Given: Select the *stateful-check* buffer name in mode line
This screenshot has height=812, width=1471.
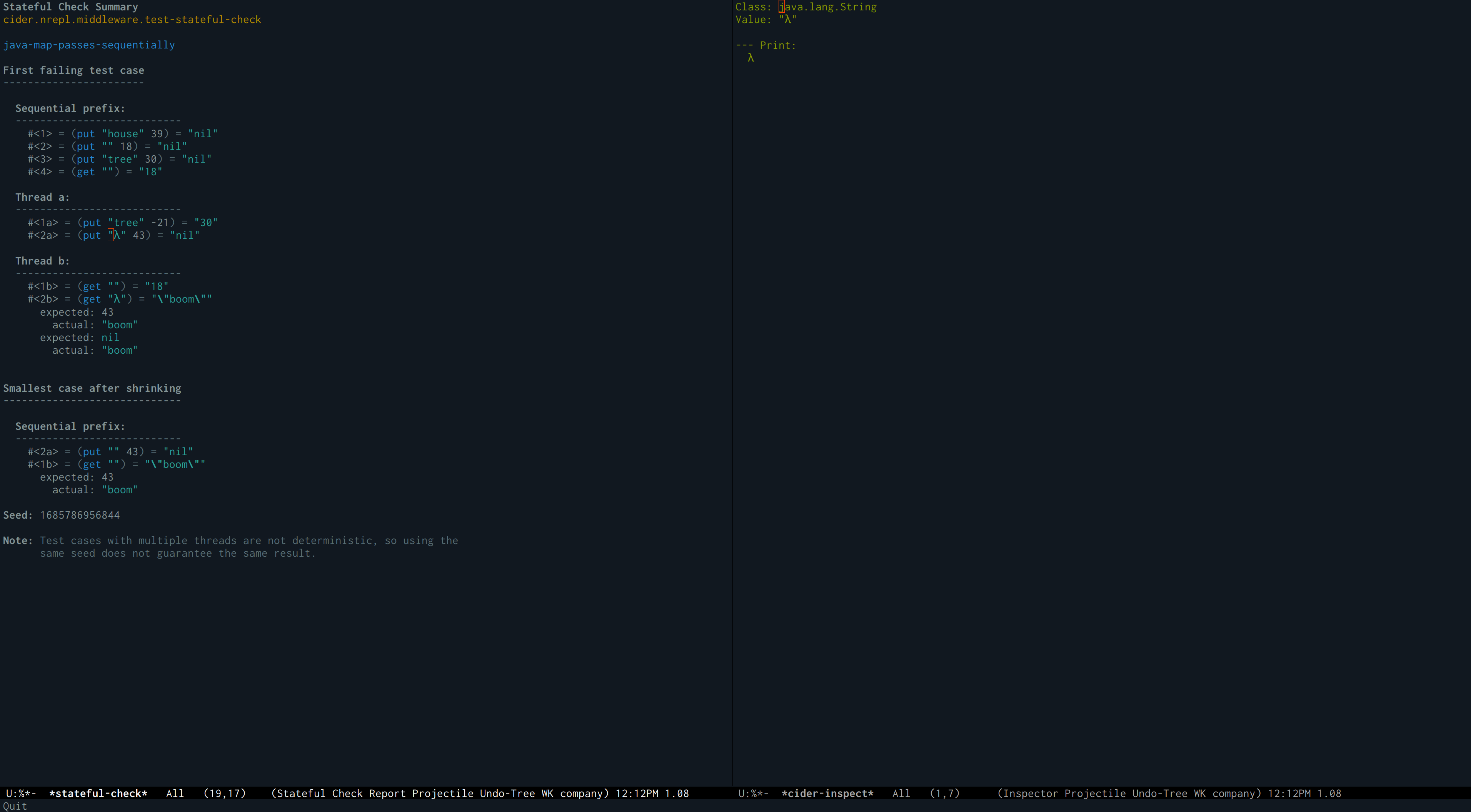Looking at the screenshot, I should tap(98, 793).
